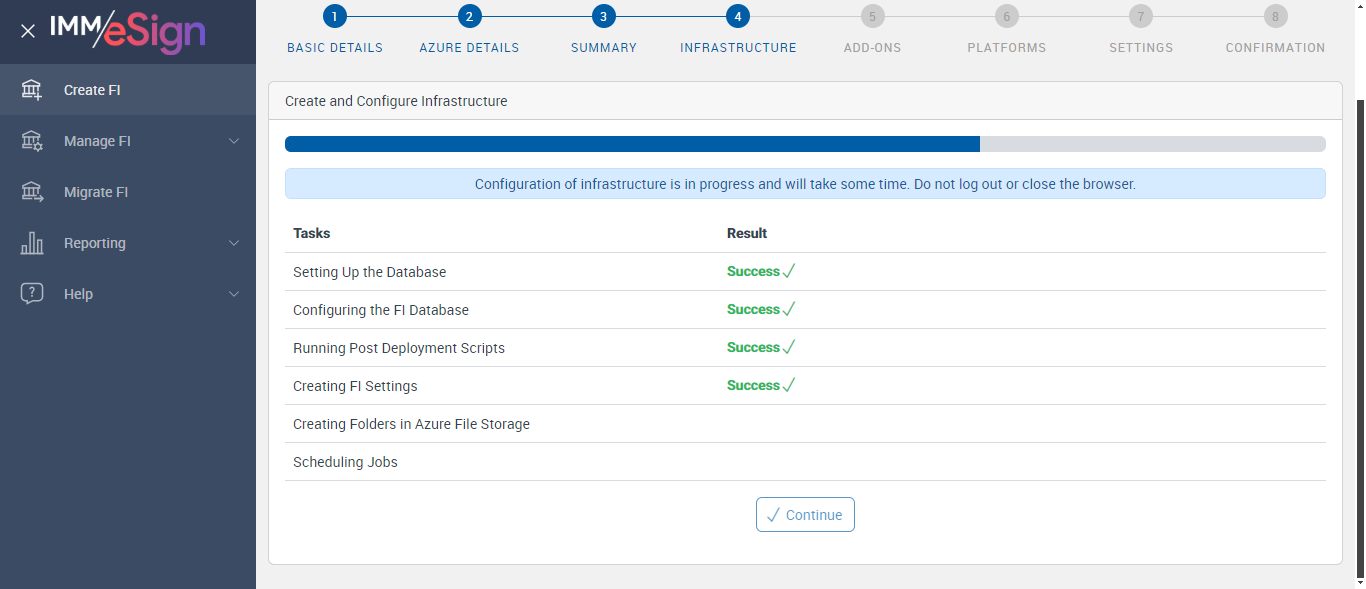Click the Migrate FI bank arrow icon
This screenshot has width=1366, height=589.
coord(32,192)
